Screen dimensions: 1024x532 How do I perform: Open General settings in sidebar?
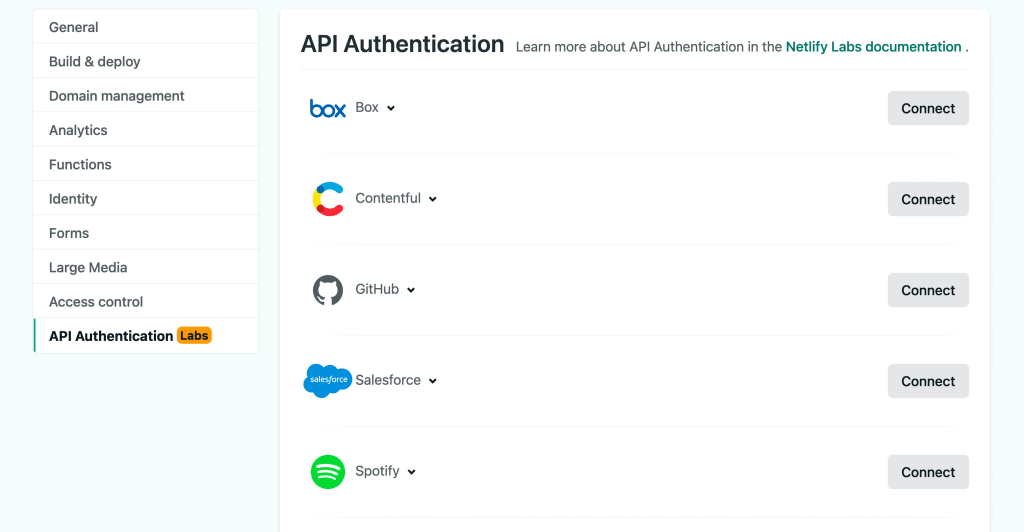pyautogui.click(x=146, y=27)
